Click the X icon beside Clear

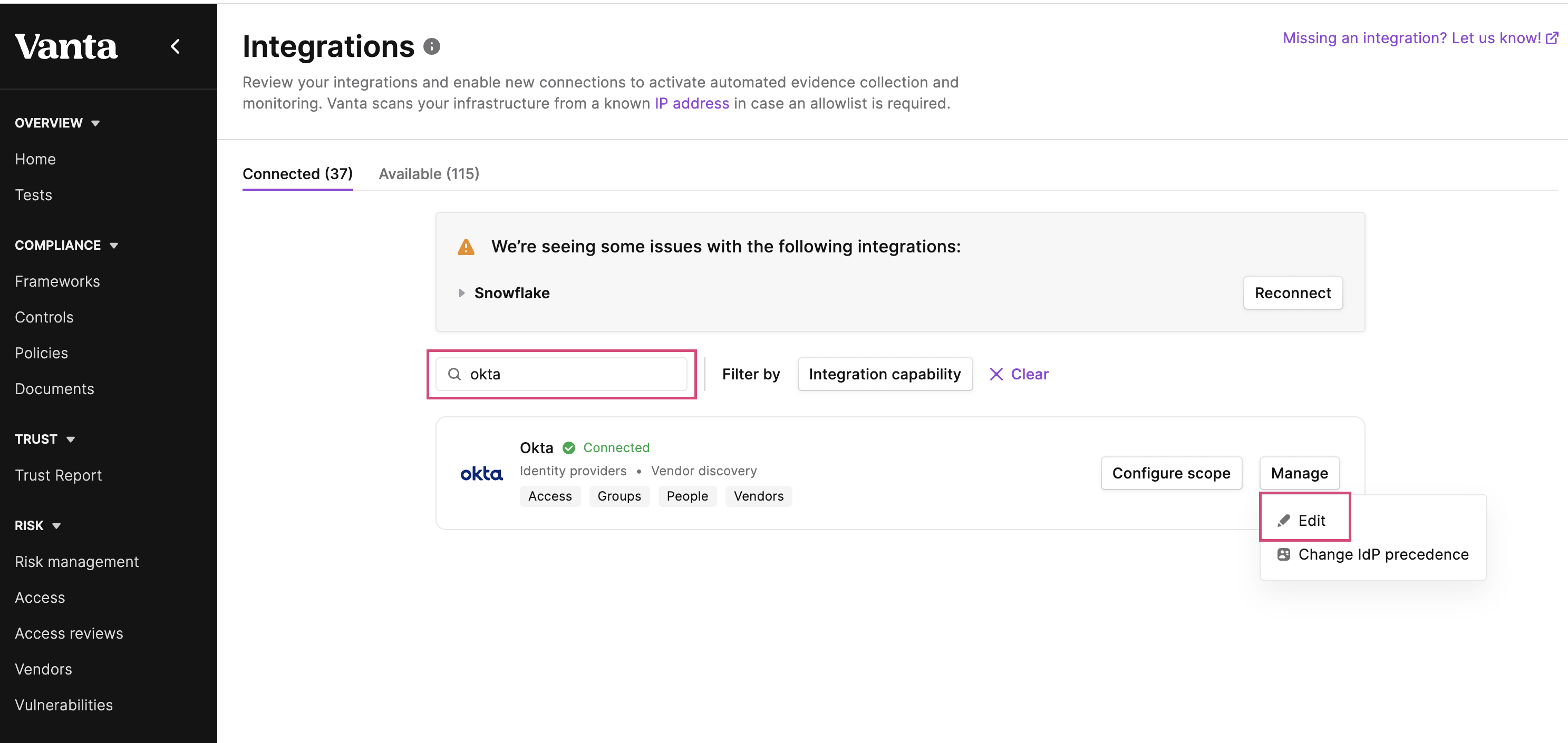click(x=996, y=374)
